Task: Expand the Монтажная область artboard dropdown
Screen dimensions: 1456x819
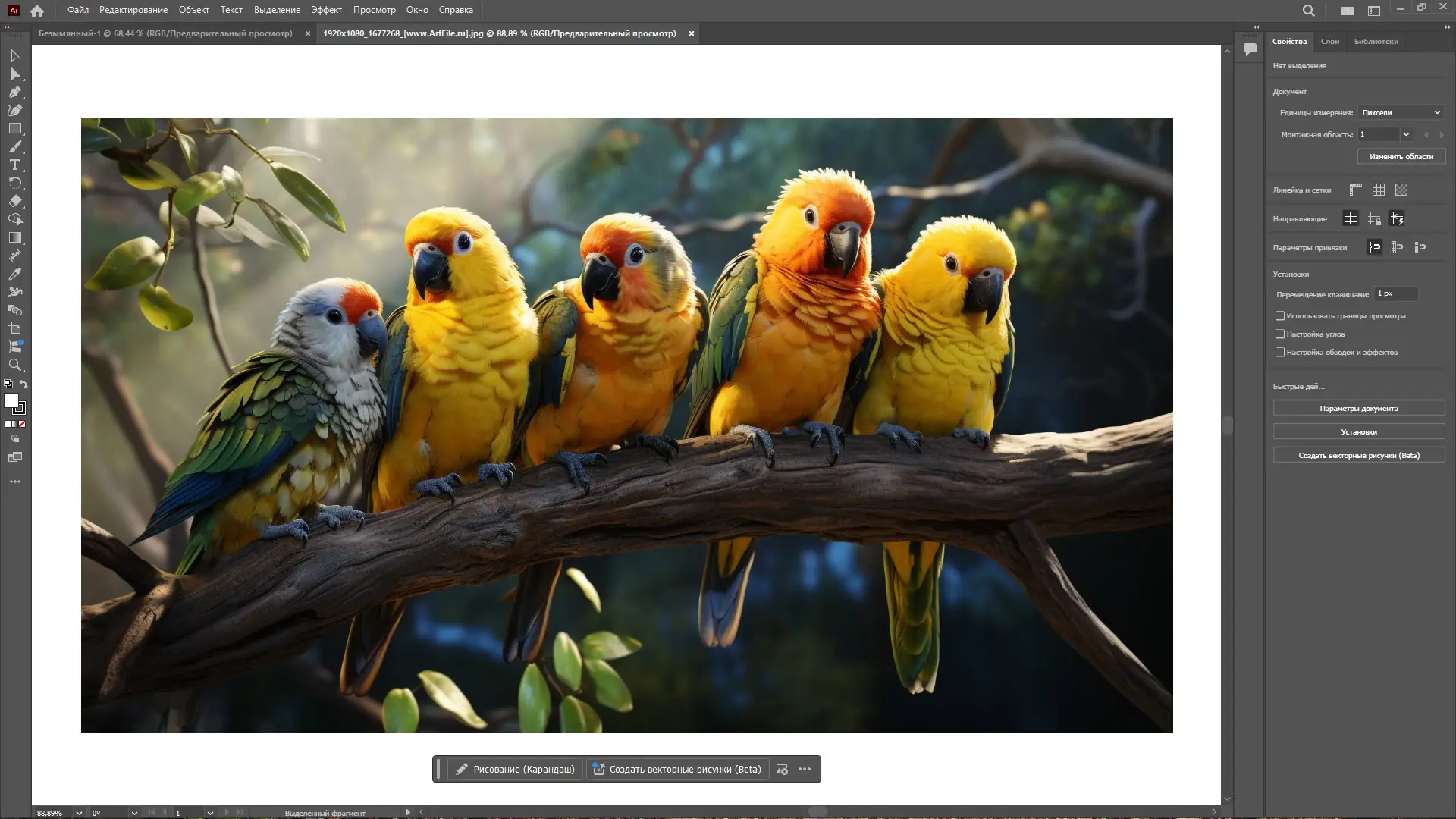Action: tap(1406, 134)
